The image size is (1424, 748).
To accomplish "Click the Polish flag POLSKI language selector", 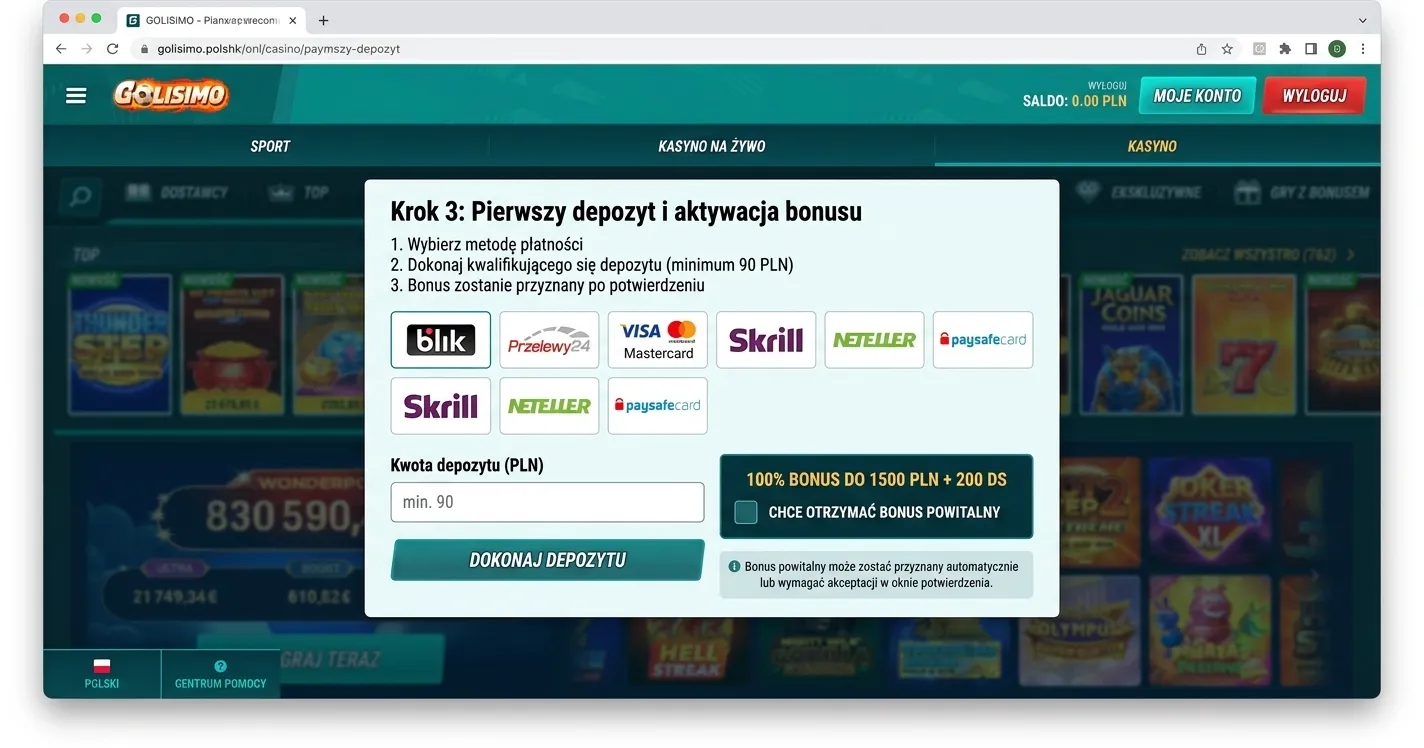I will coord(102,674).
